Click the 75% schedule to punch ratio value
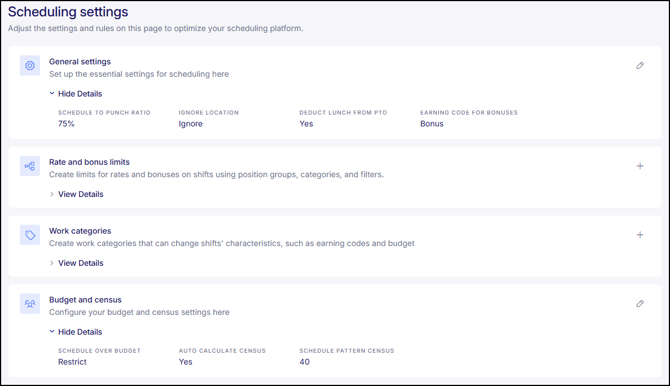The image size is (670, 386). pyautogui.click(x=66, y=124)
